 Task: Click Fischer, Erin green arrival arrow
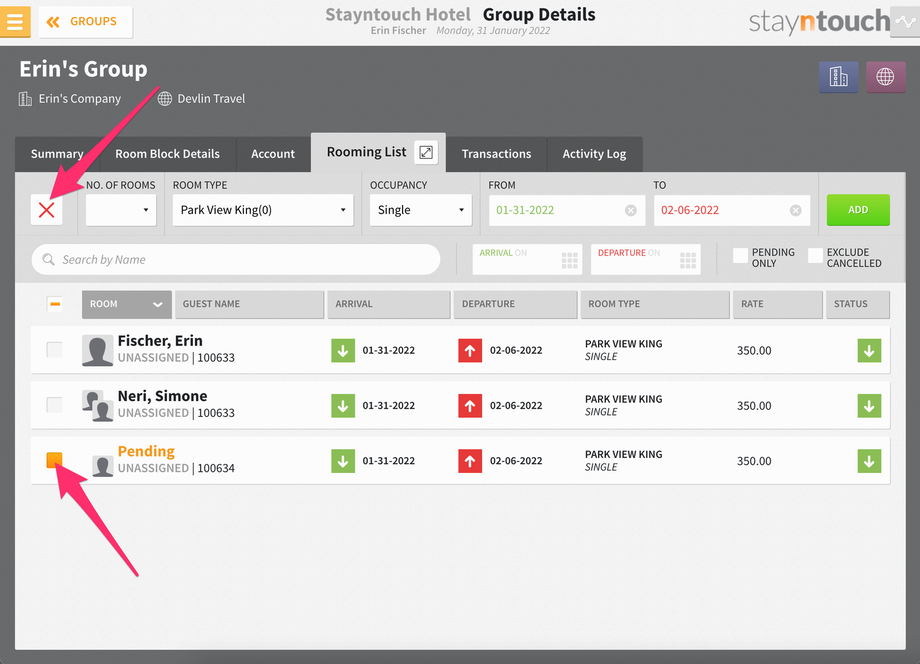[343, 351]
